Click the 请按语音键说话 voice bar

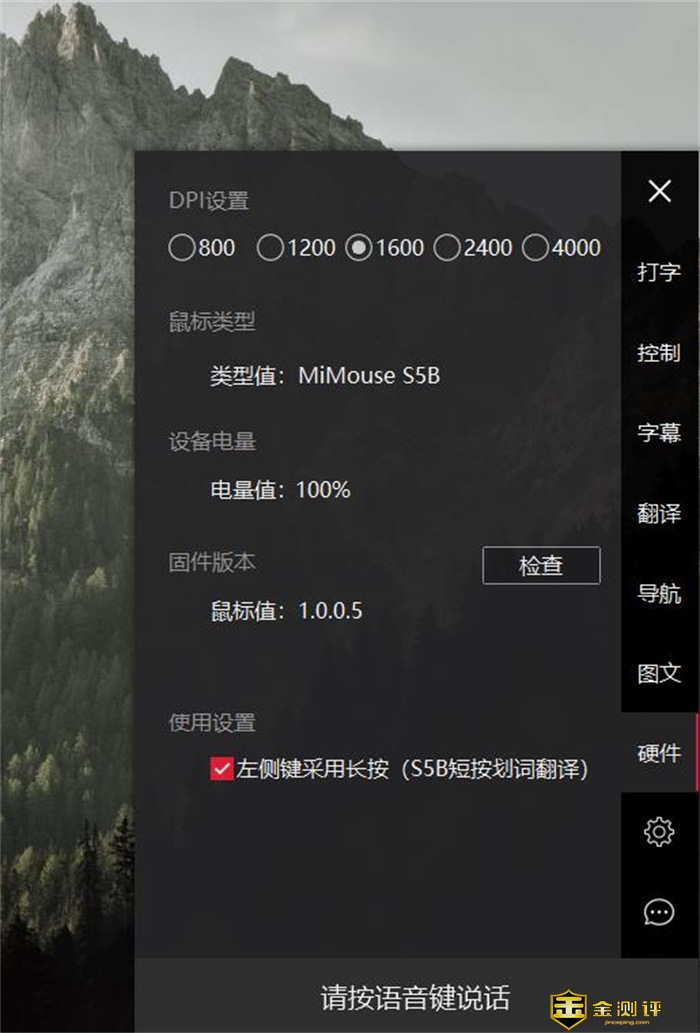[416, 997]
